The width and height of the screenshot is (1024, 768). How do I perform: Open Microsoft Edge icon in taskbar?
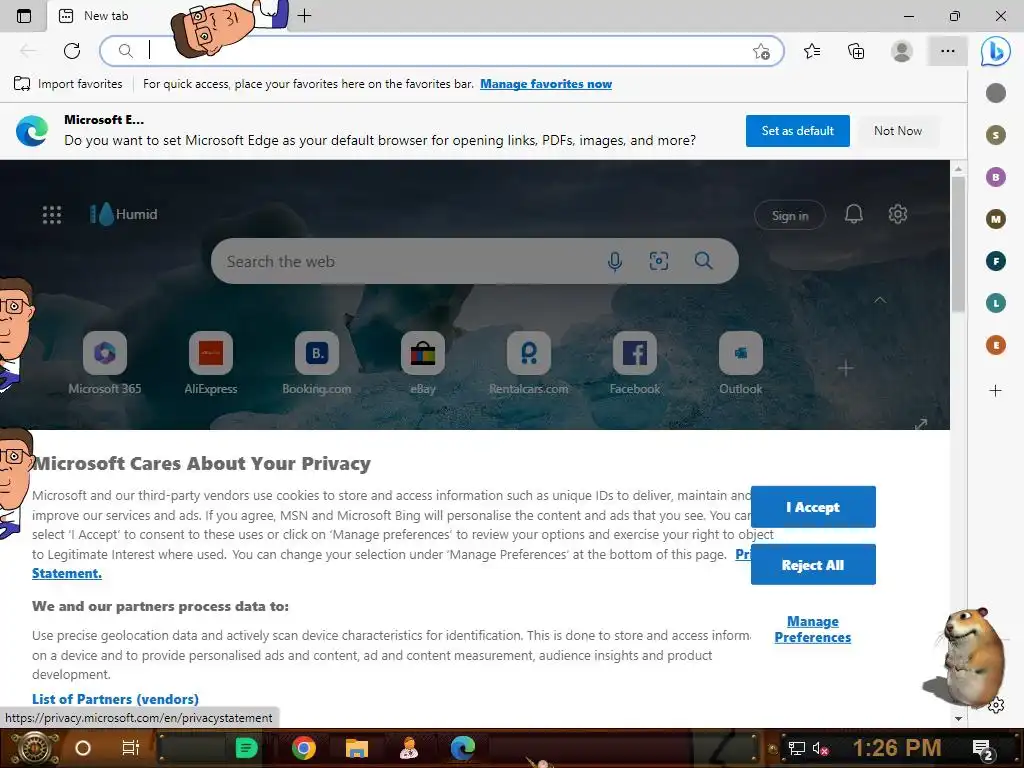tap(462, 748)
